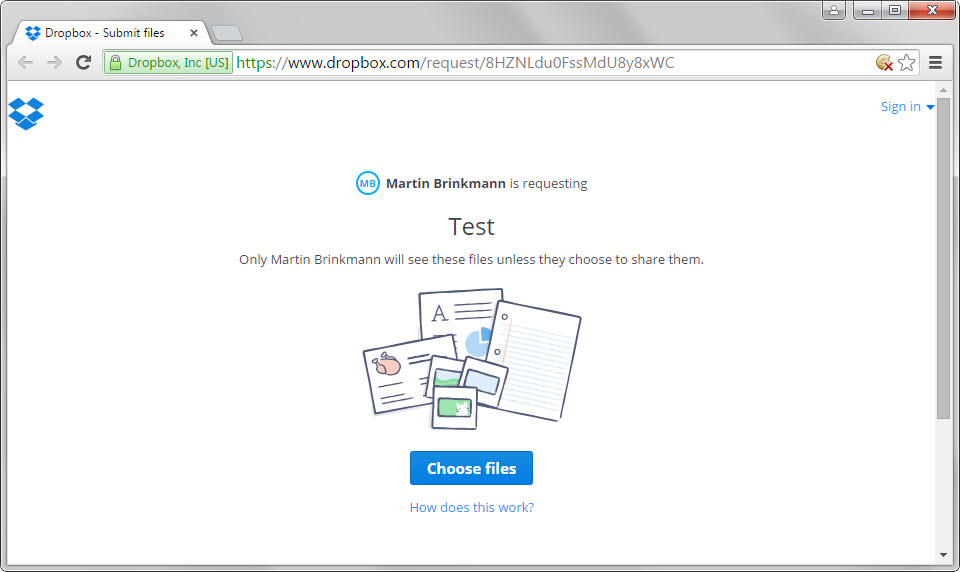
Task: Click the blocked cookie icon in address bar
Action: click(x=884, y=62)
